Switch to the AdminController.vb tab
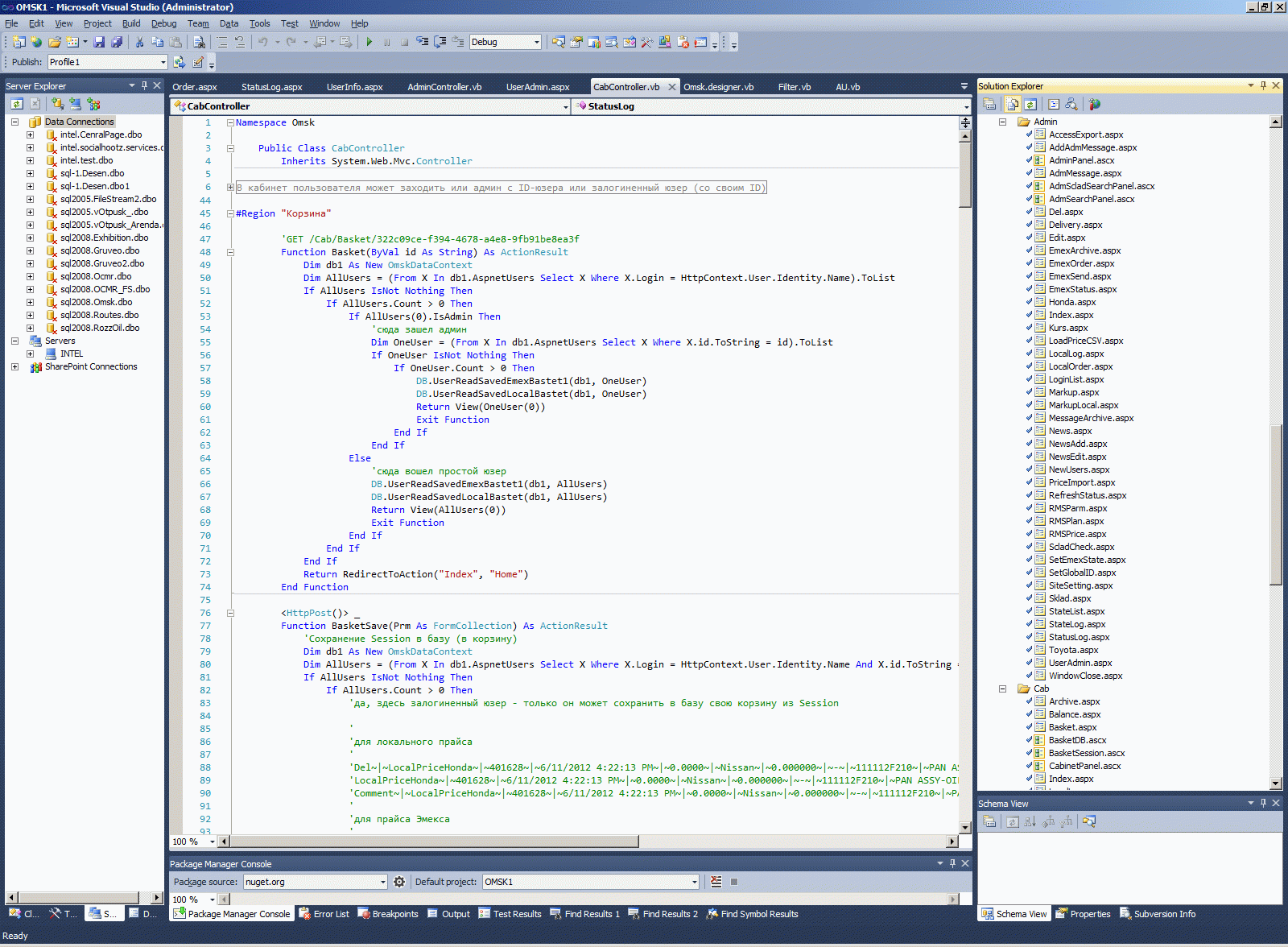 coord(444,87)
